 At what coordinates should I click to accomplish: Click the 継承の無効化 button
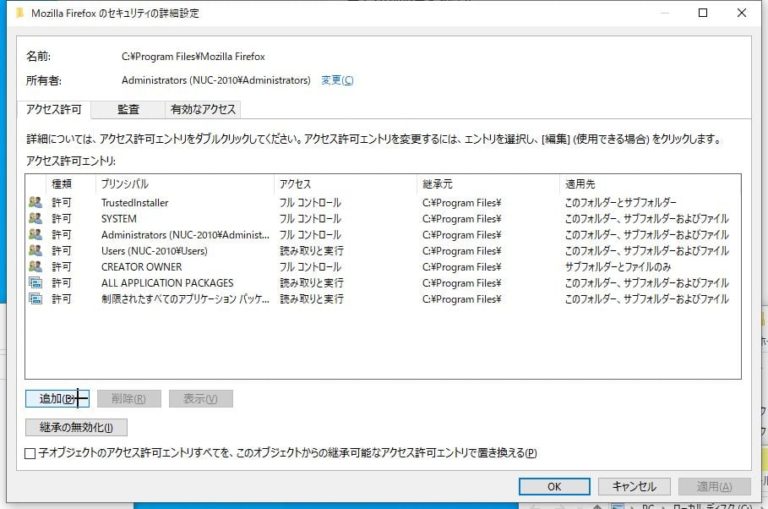76,427
